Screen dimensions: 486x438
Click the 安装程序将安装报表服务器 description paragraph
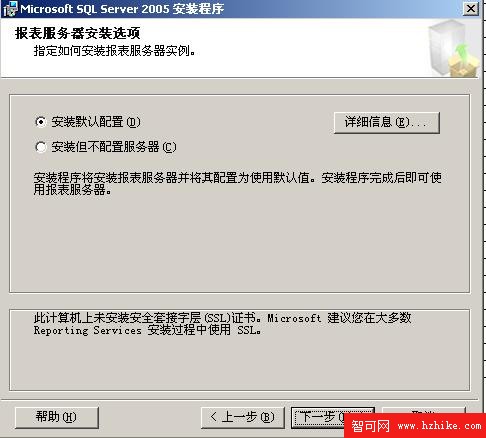pyautogui.click(x=237, y=183)
